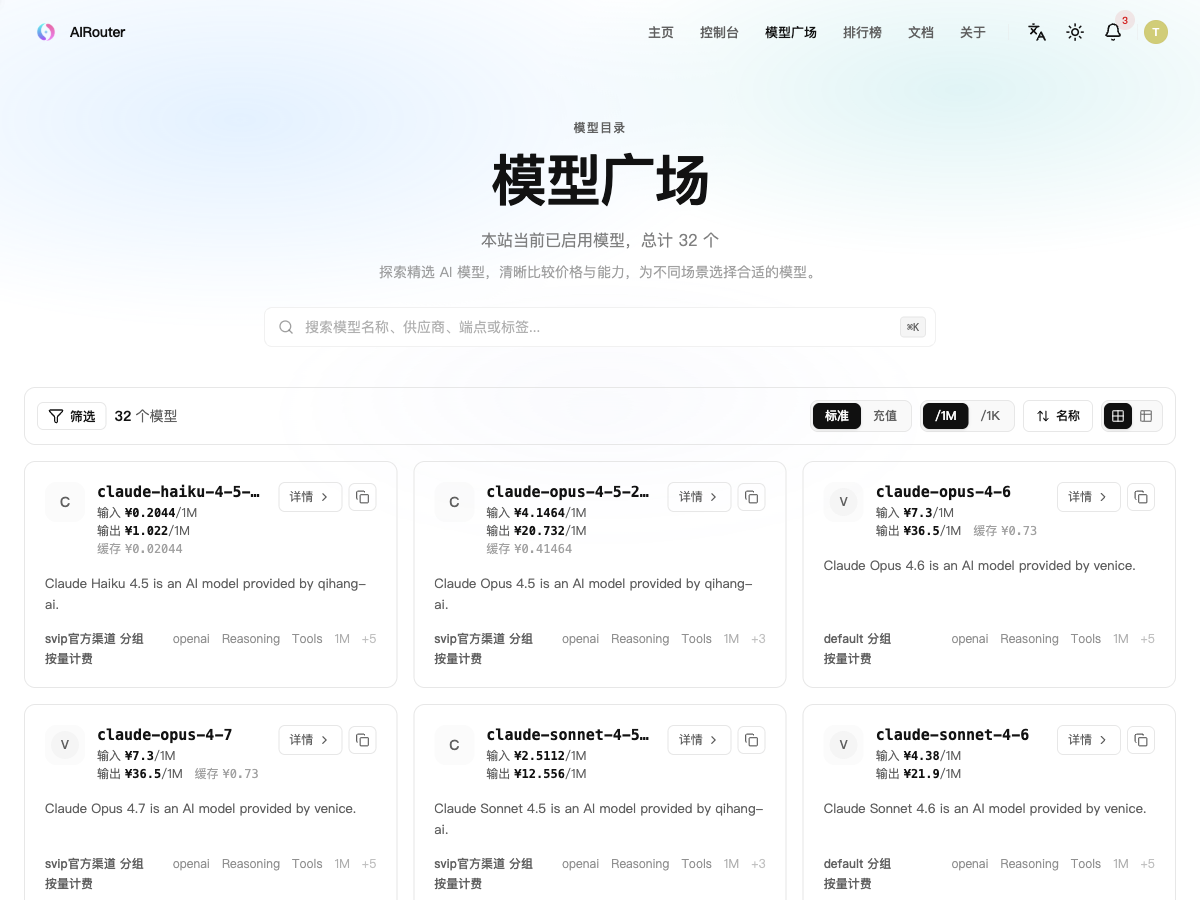Go to 主页 in the navigation
Viewport: 1200px width, 900px height.
(x=661, y=33)
